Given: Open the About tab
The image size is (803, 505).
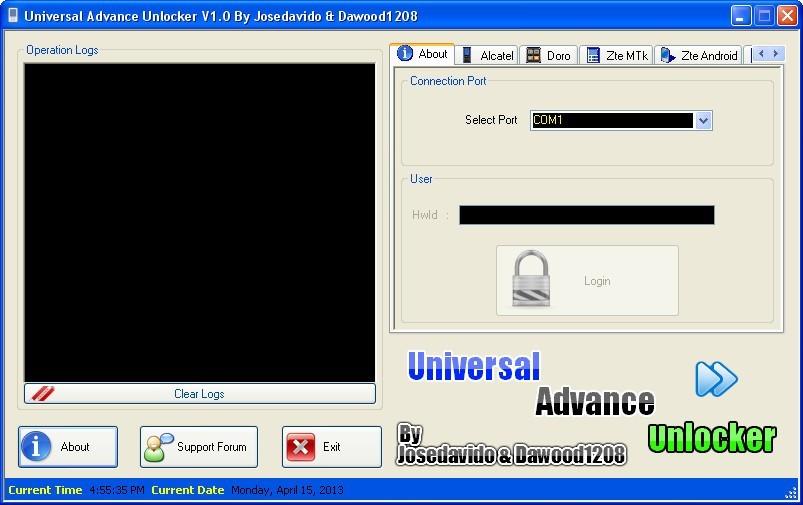Looking at the screenshot, I should pyautogui.click(x=422, y=54).
